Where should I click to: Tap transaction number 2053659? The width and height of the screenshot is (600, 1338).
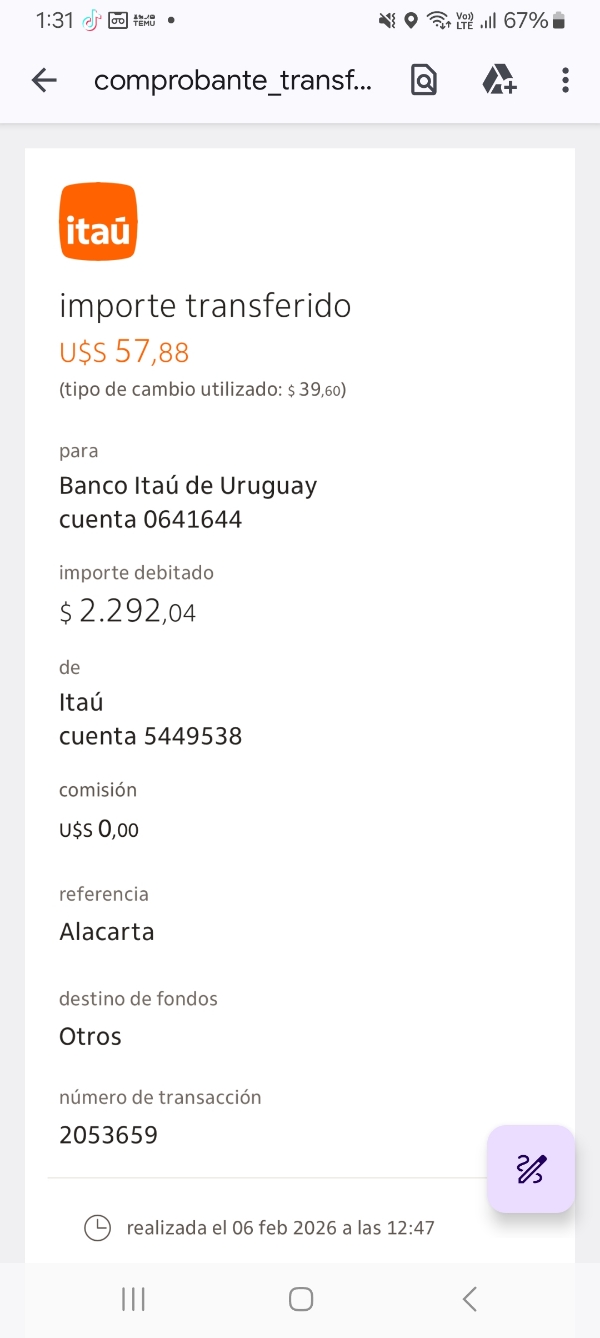(108, 1135)
